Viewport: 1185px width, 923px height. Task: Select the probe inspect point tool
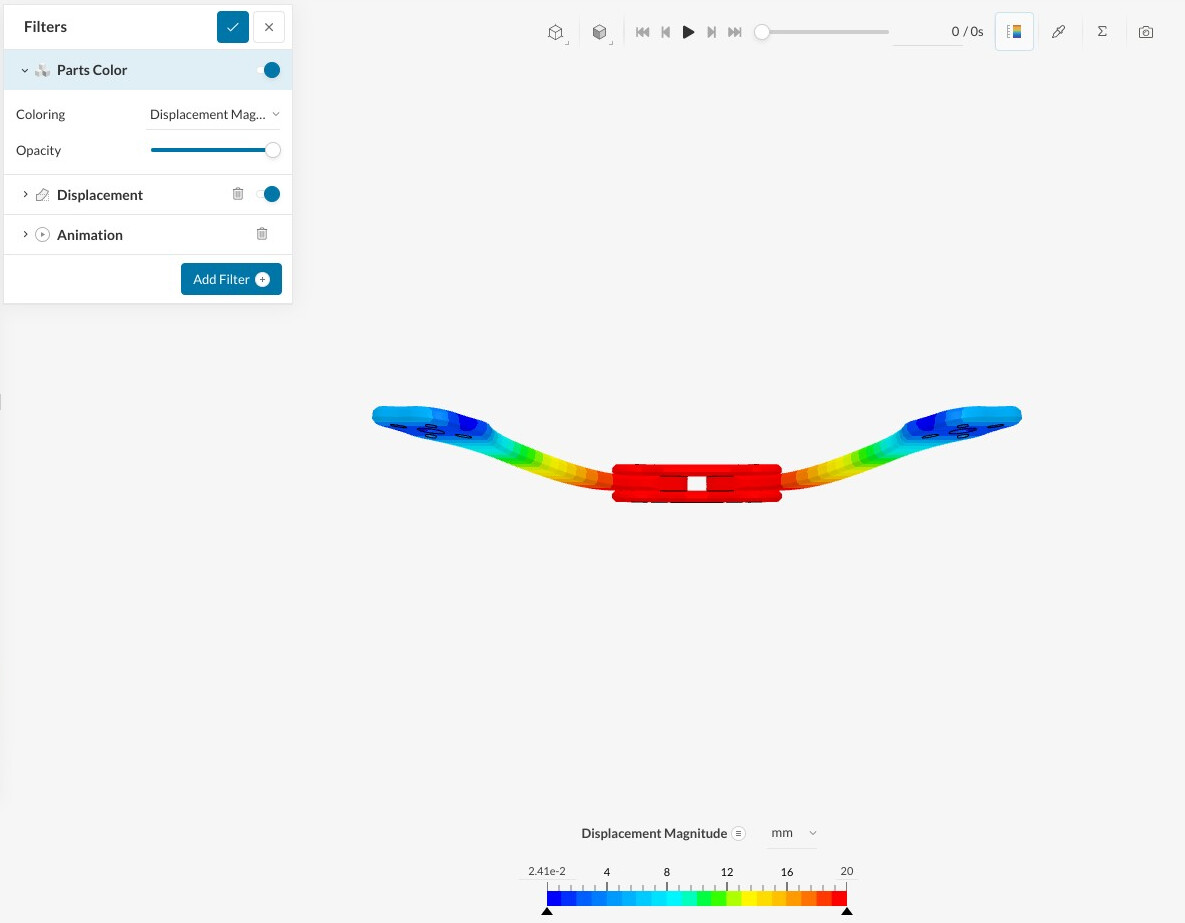[1059, 32]
